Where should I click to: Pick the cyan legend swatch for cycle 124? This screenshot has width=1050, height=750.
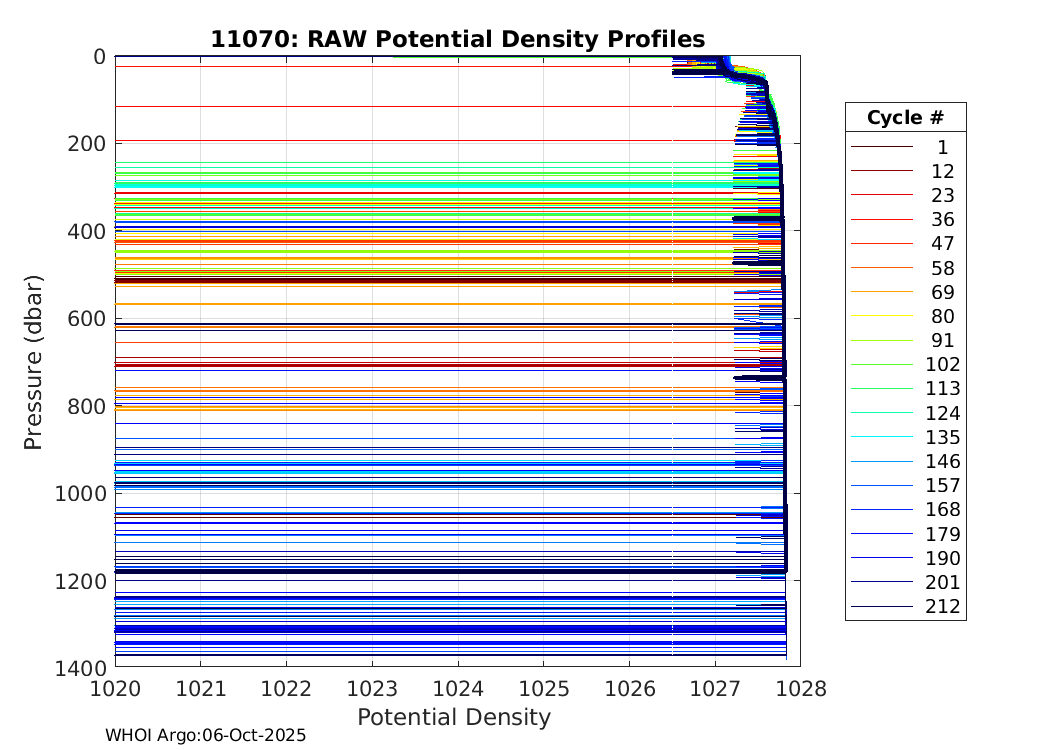coord(881,413)
